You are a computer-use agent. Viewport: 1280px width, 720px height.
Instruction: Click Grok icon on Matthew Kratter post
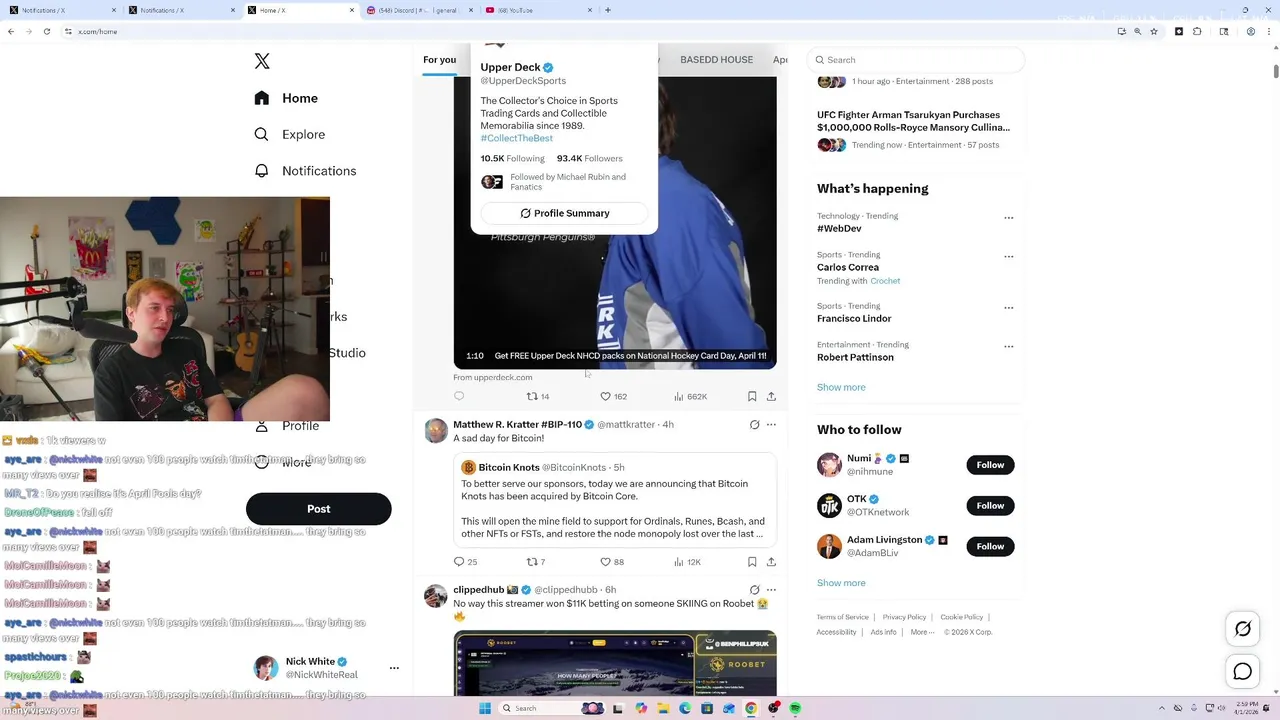coord(754,424)
